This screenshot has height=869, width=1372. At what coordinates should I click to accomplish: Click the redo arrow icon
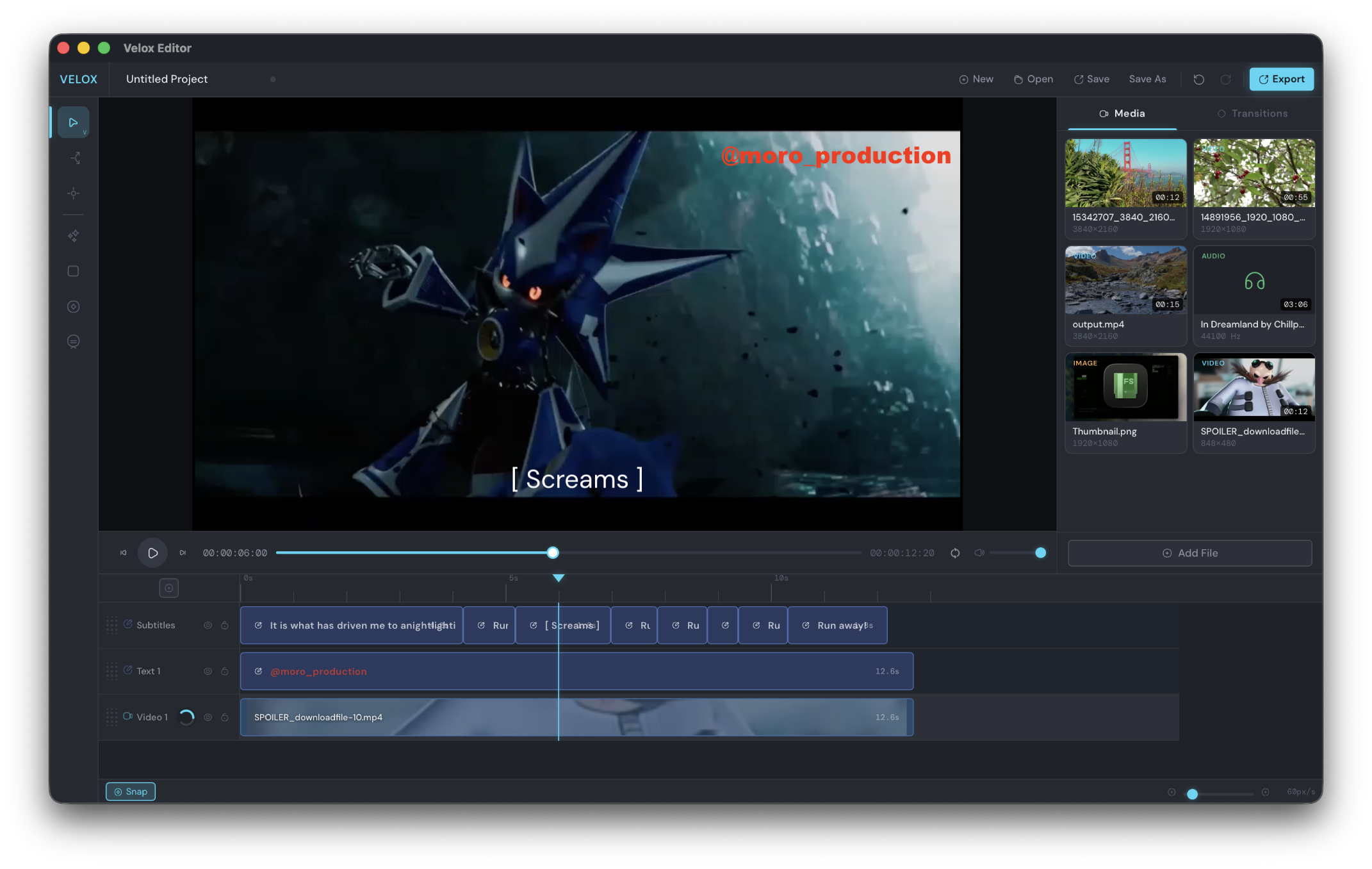pos(1225,79)
